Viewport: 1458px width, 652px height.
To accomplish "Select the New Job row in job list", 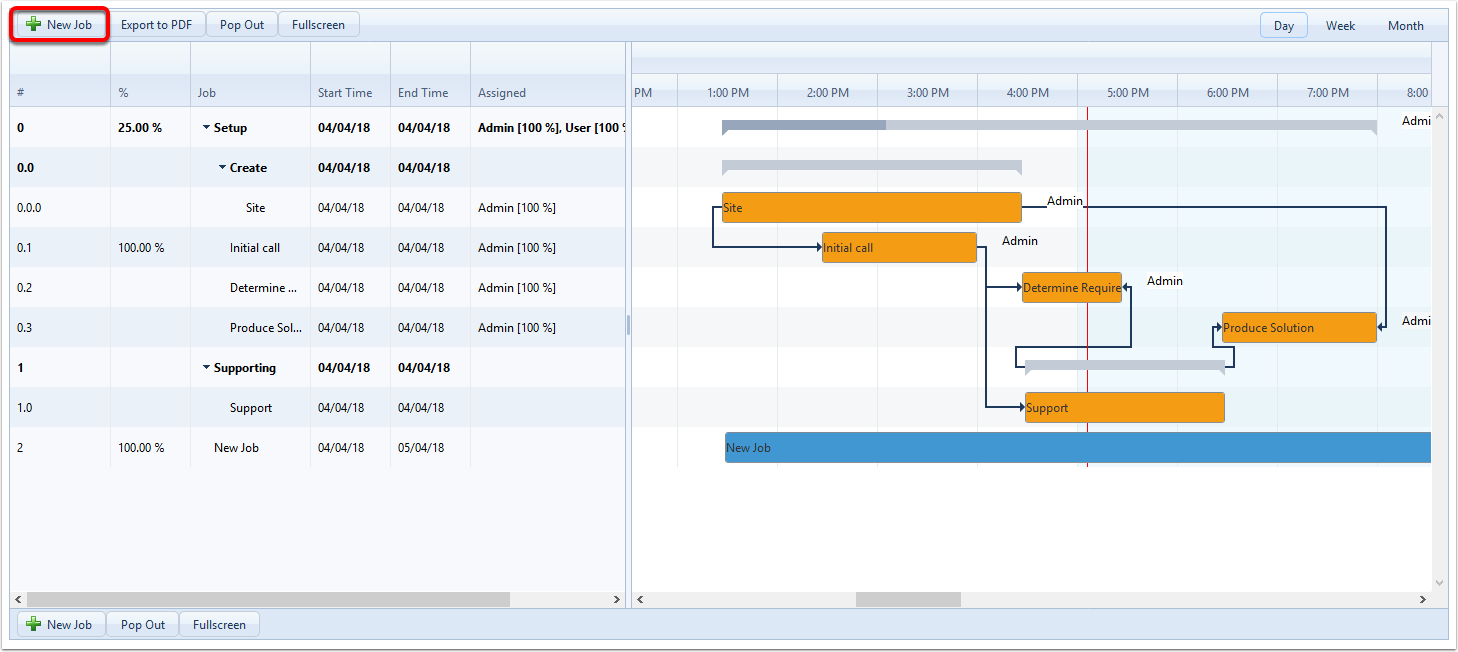I will point(318,448).
